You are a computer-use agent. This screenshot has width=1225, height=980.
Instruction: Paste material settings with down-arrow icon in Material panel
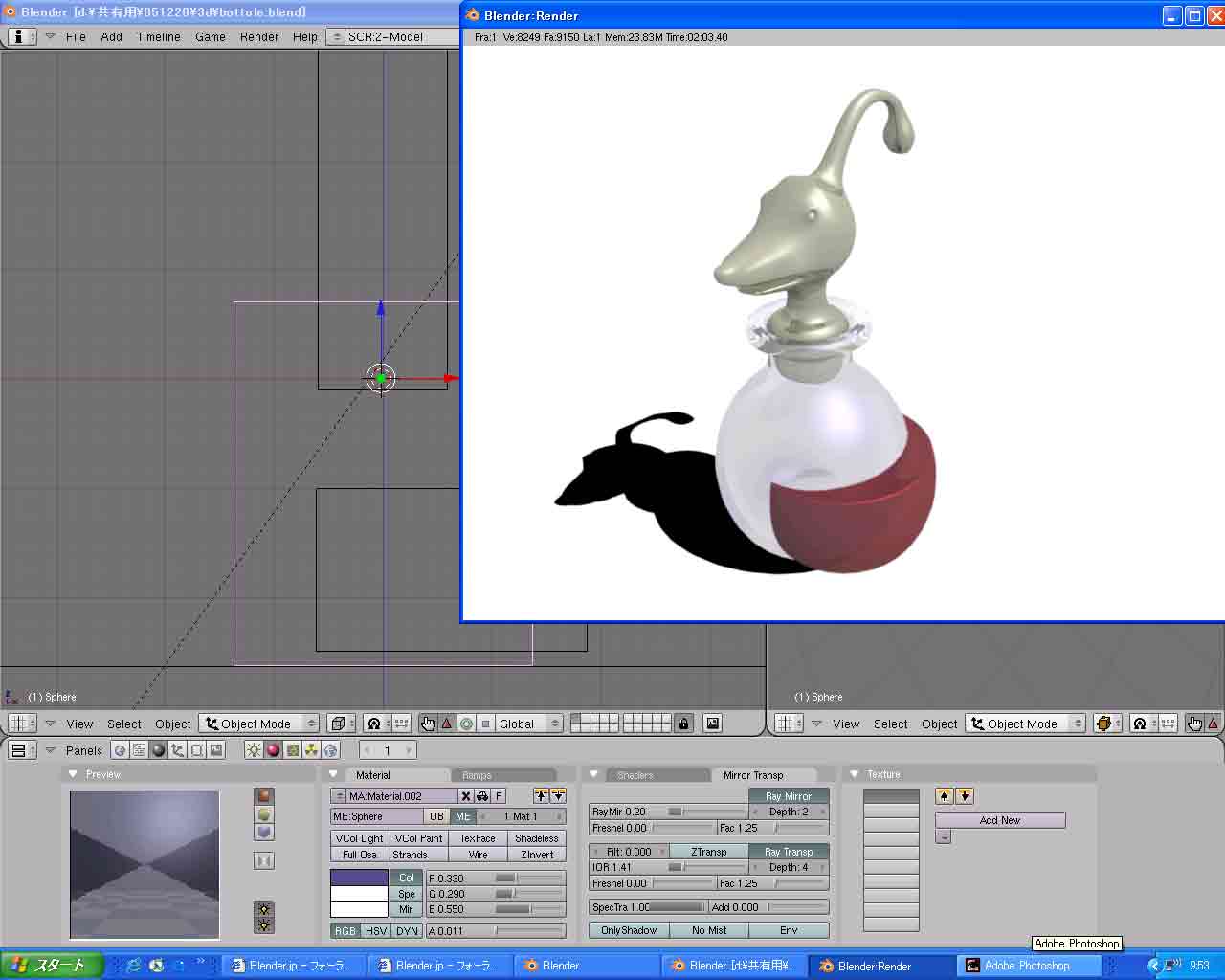pos(558,796)
